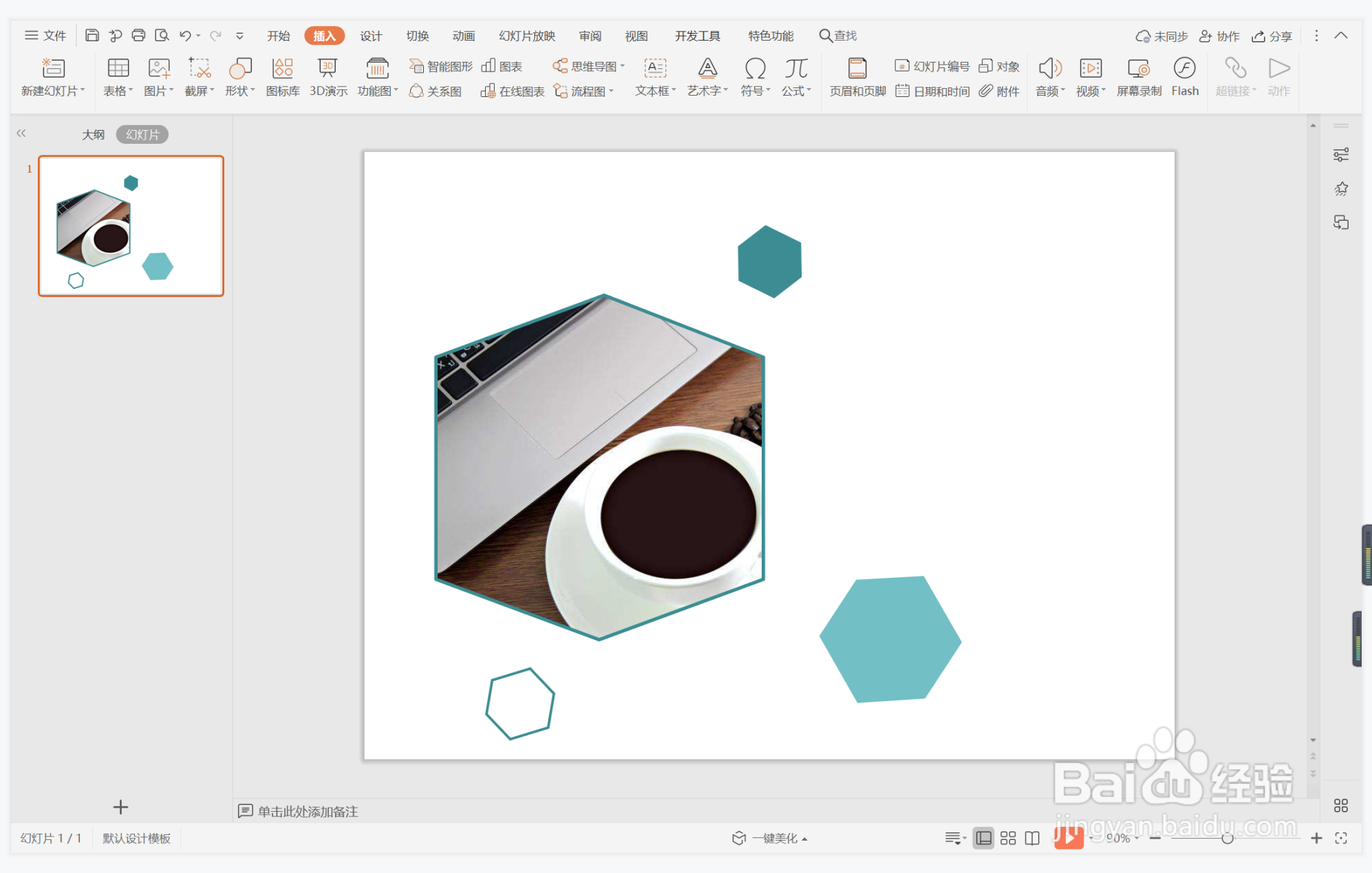Insert 日期和时间 date and time
Image resolution: width=1372 pixels, height=873 pixels.
(x=932, y=91)
